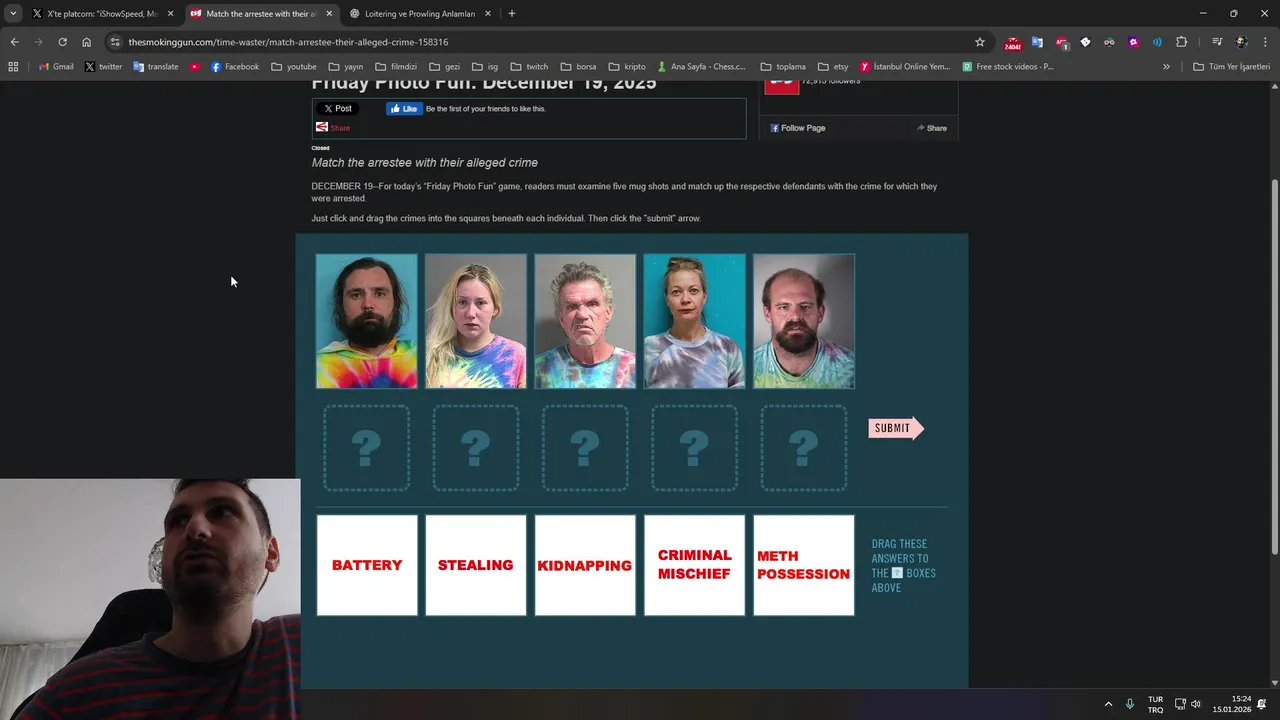Click the Facebook widget Share button
This screenshot has width=1280, height=720.
tap(932, 128)
